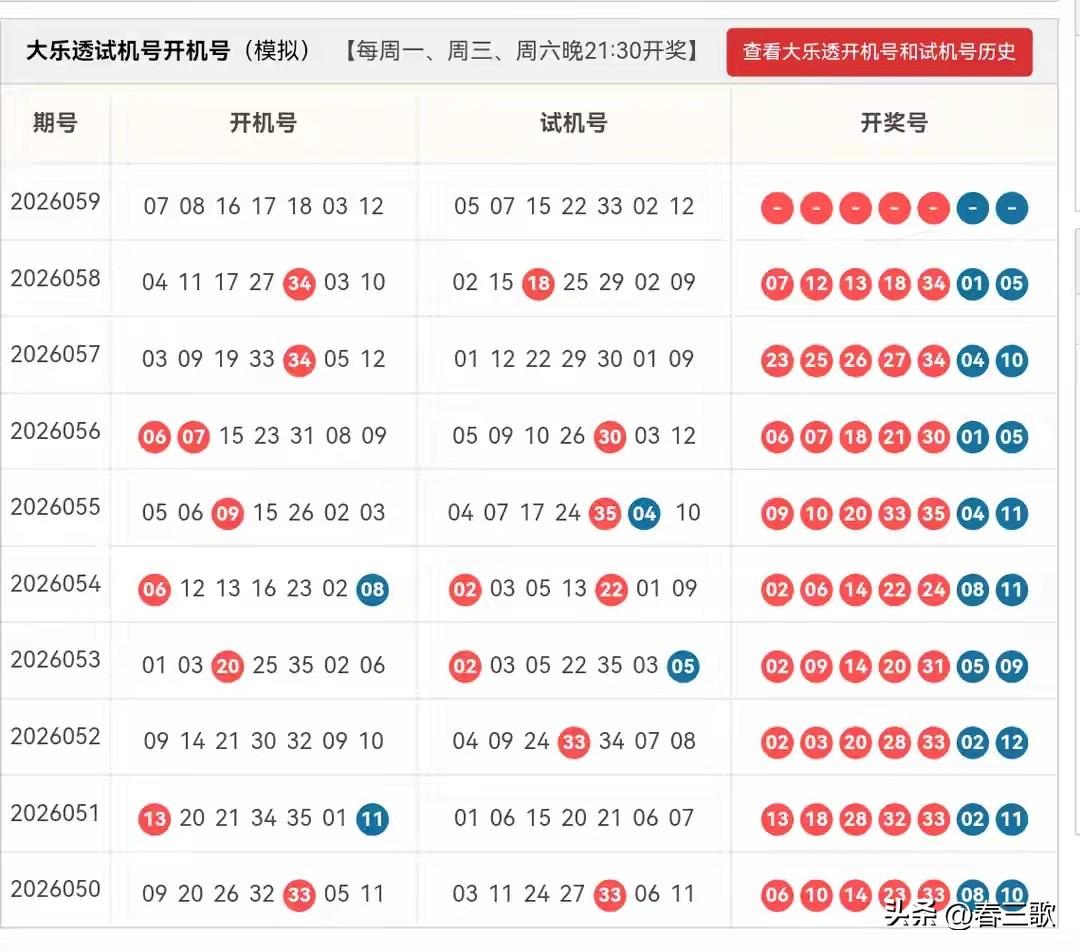Select period number 2026052
The width and height of the screenshot is (1080, 952).
[x=55, y=736]
